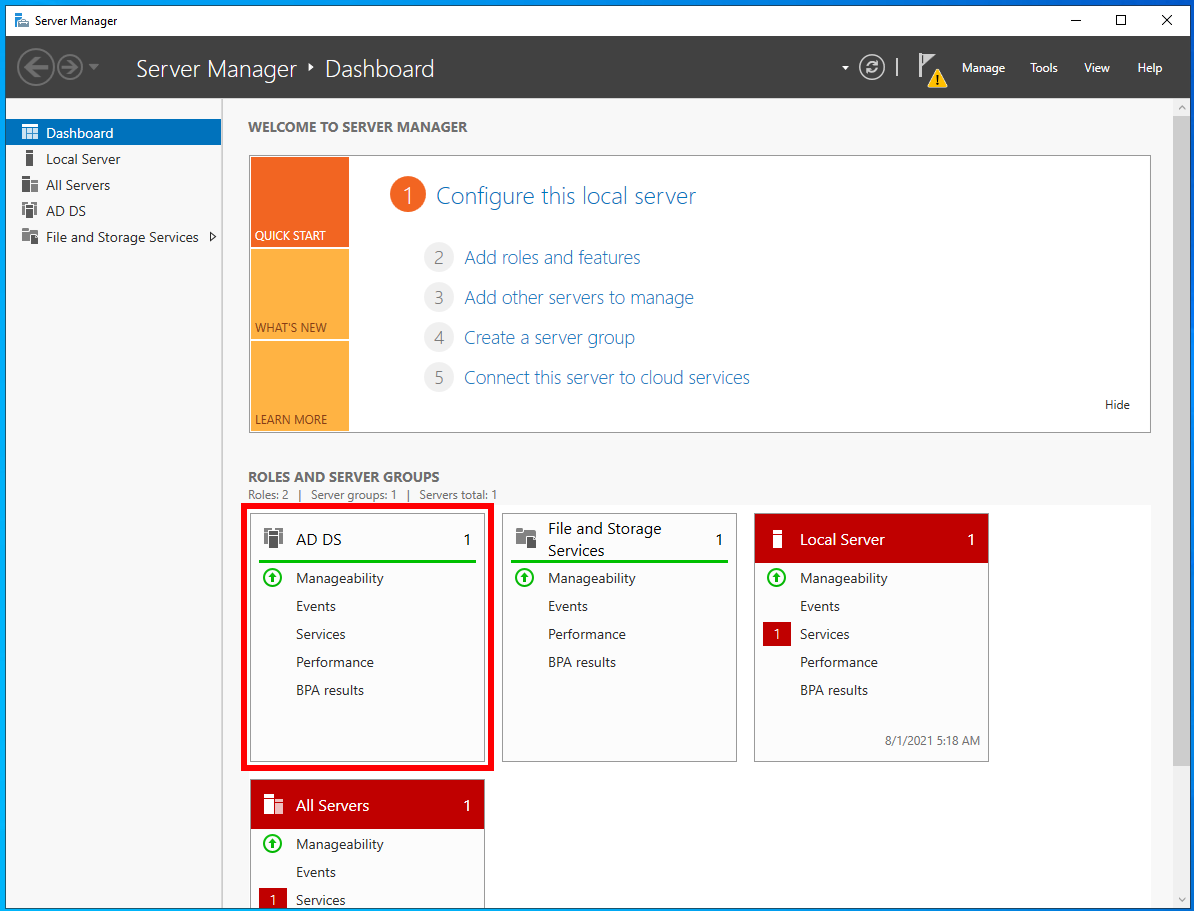Hide the welcome tile
This screenshot has width=1194, height=911.
1117,405
